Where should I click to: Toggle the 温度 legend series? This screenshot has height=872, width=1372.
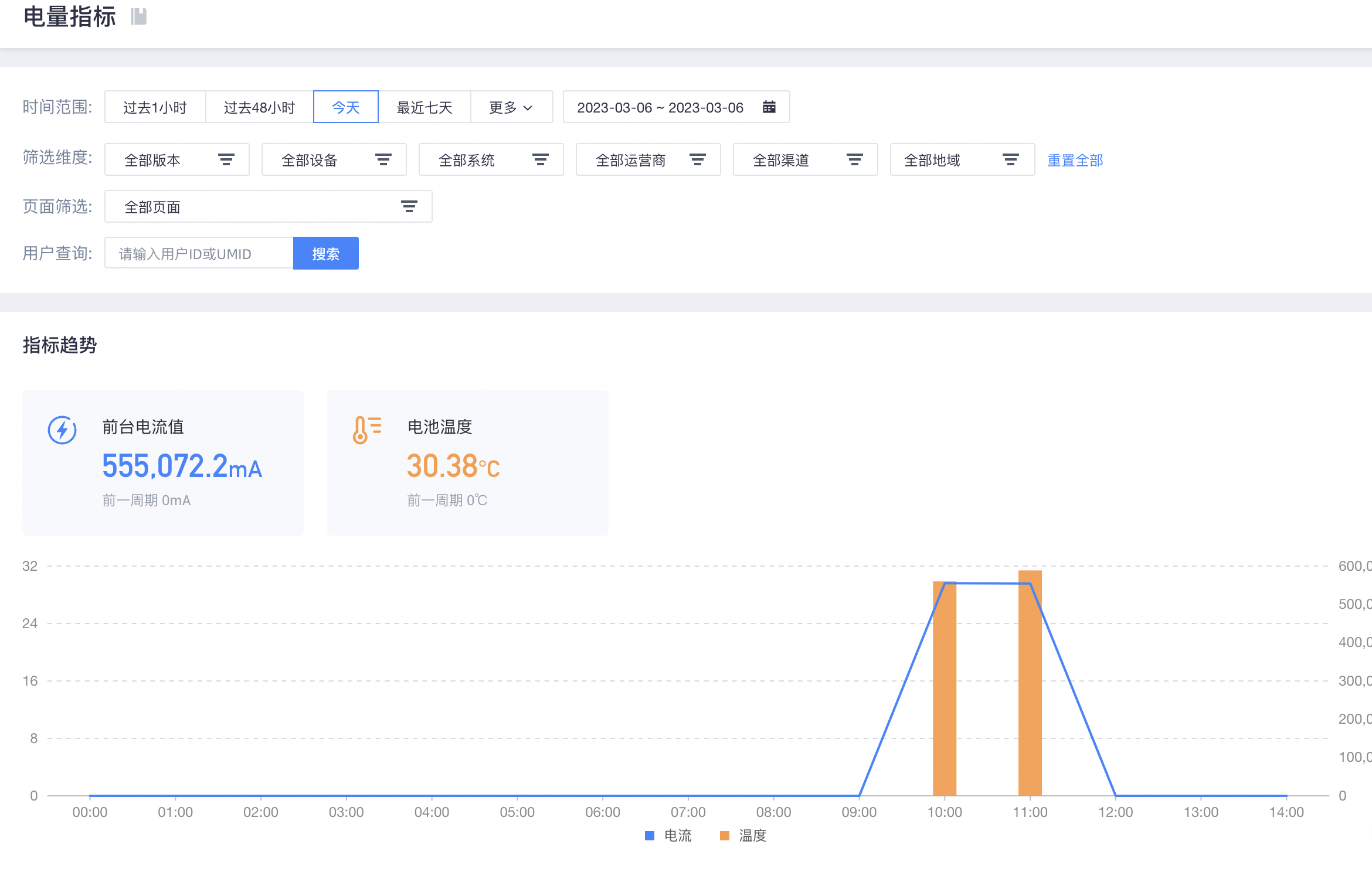pyautogui.click(x=743, y=836)
